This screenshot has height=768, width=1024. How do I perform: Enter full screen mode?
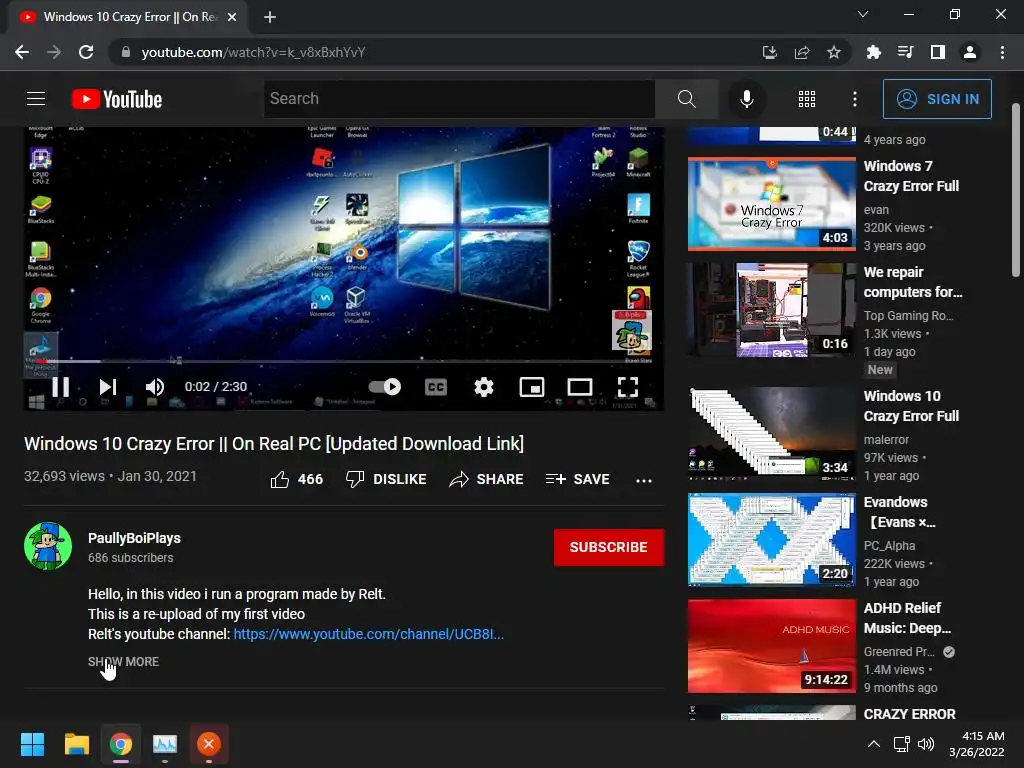pos(628,387)
